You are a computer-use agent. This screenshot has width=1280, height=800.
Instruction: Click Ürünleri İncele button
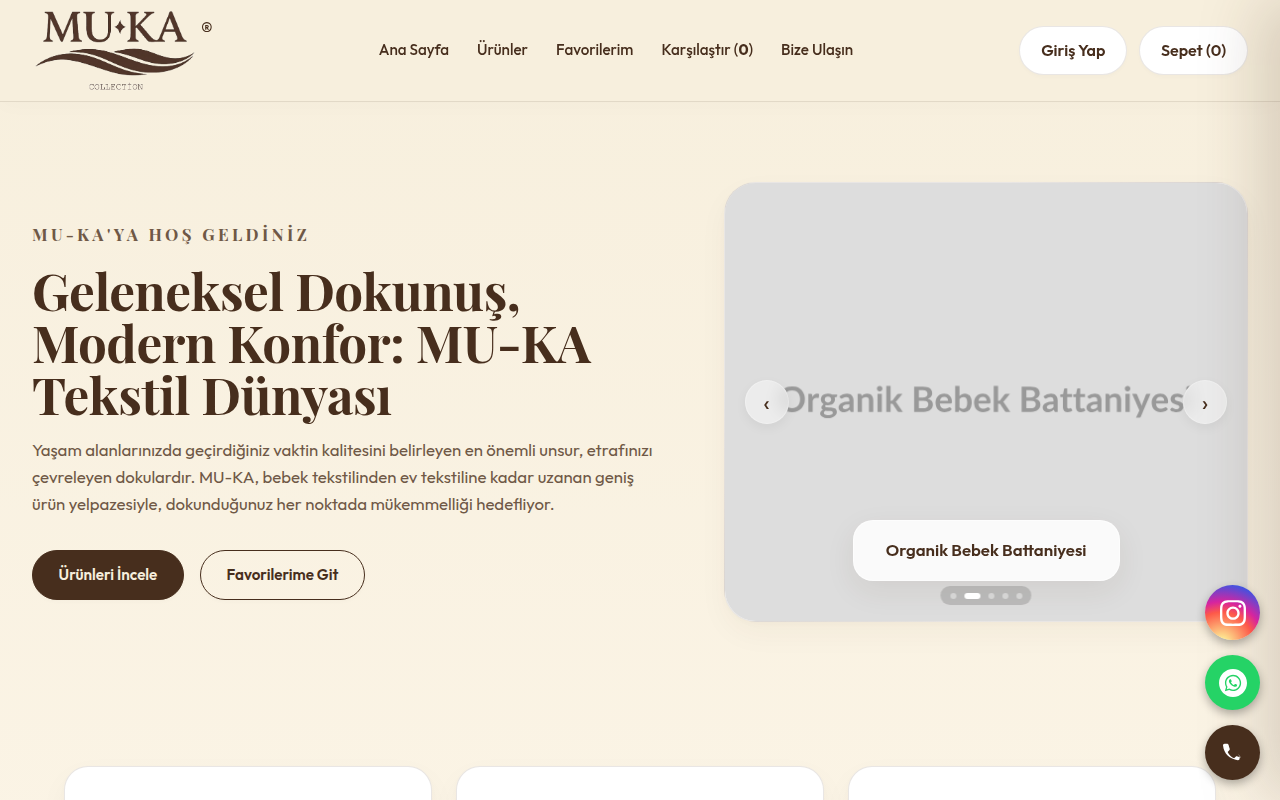pos(108,575)
